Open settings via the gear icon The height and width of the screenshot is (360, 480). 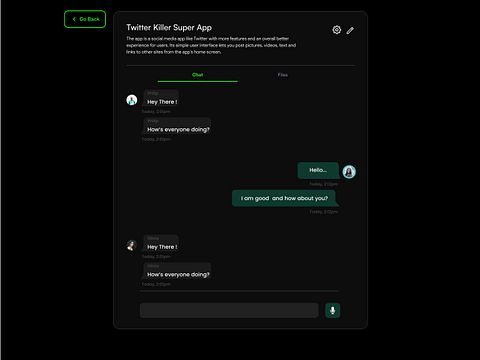[337, 30]
